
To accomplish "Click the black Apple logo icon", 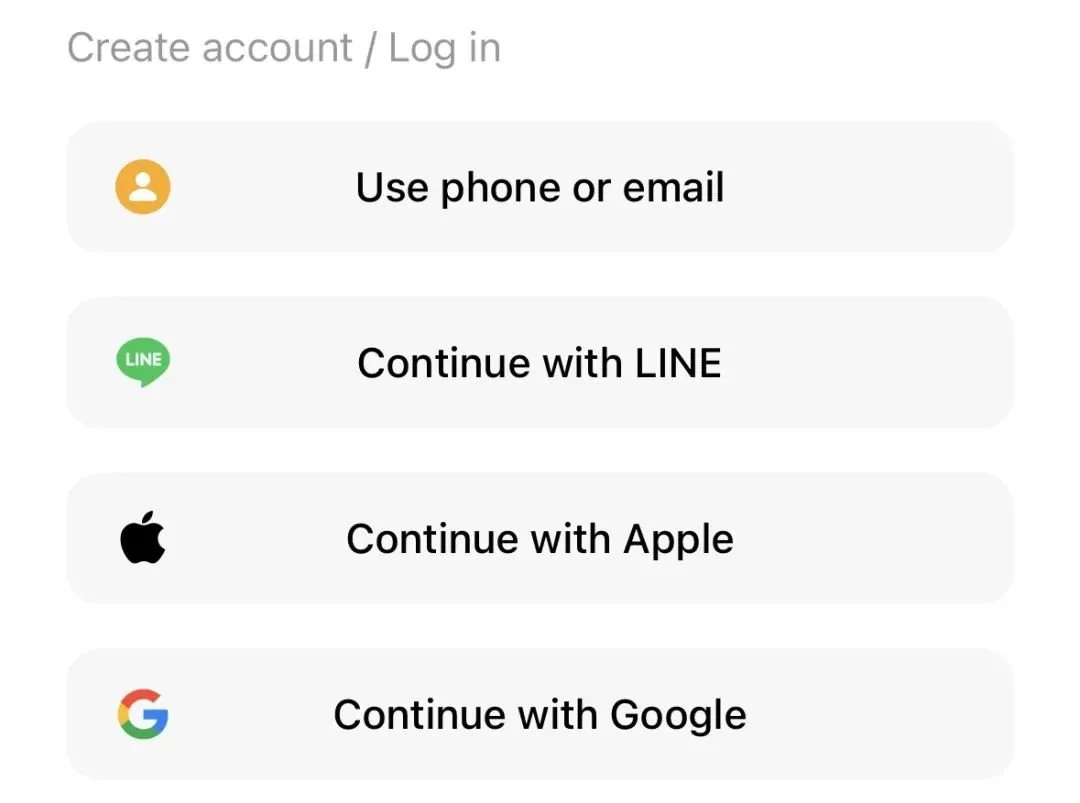I will pyautogui.click(x=143, y=538).
